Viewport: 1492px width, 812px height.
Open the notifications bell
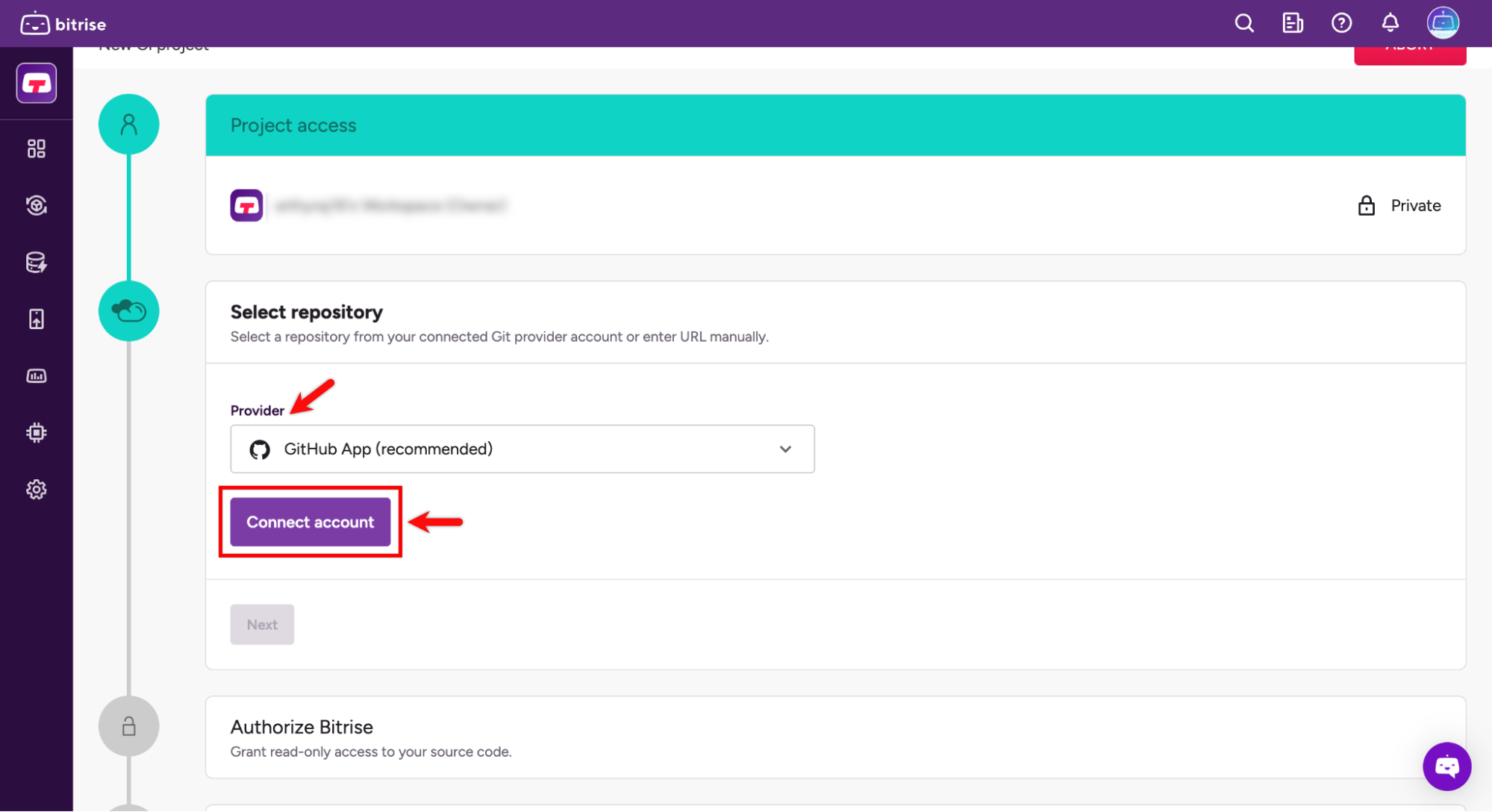1390,23
